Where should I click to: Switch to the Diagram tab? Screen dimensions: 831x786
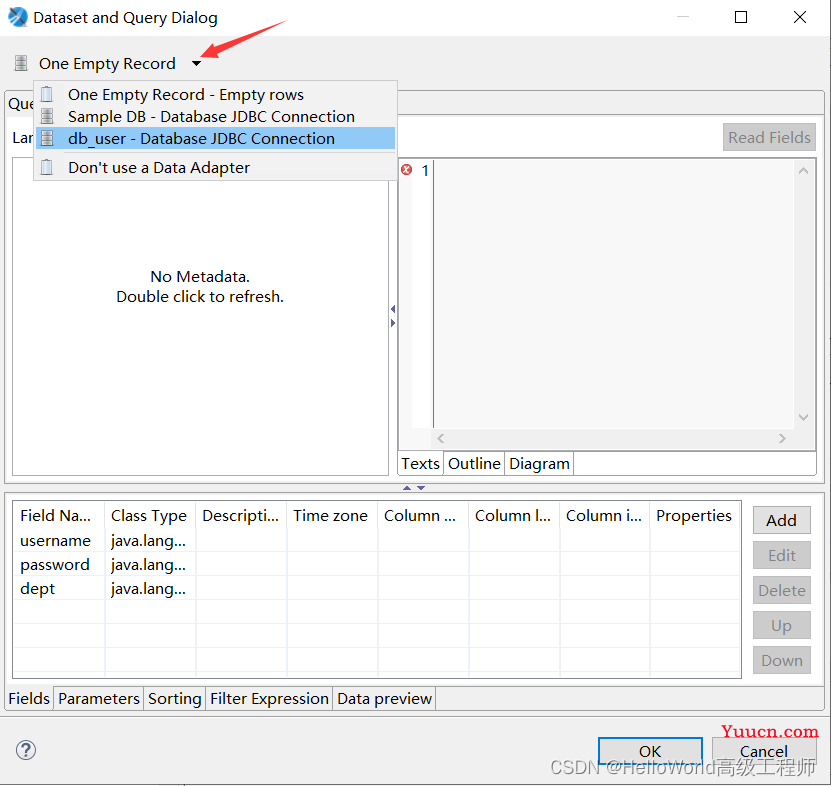[539, 464]
